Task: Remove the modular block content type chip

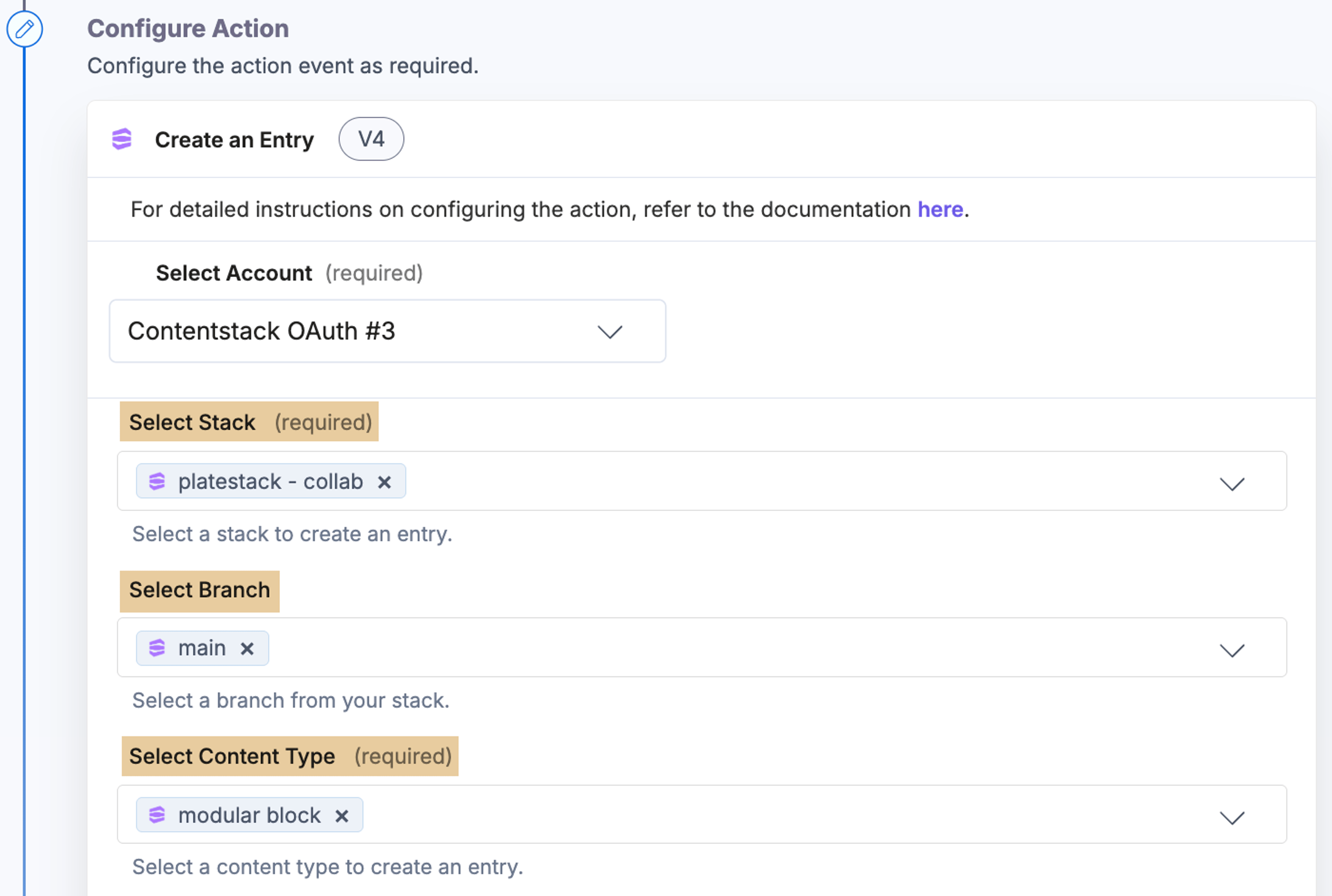Action: [342, 816]
